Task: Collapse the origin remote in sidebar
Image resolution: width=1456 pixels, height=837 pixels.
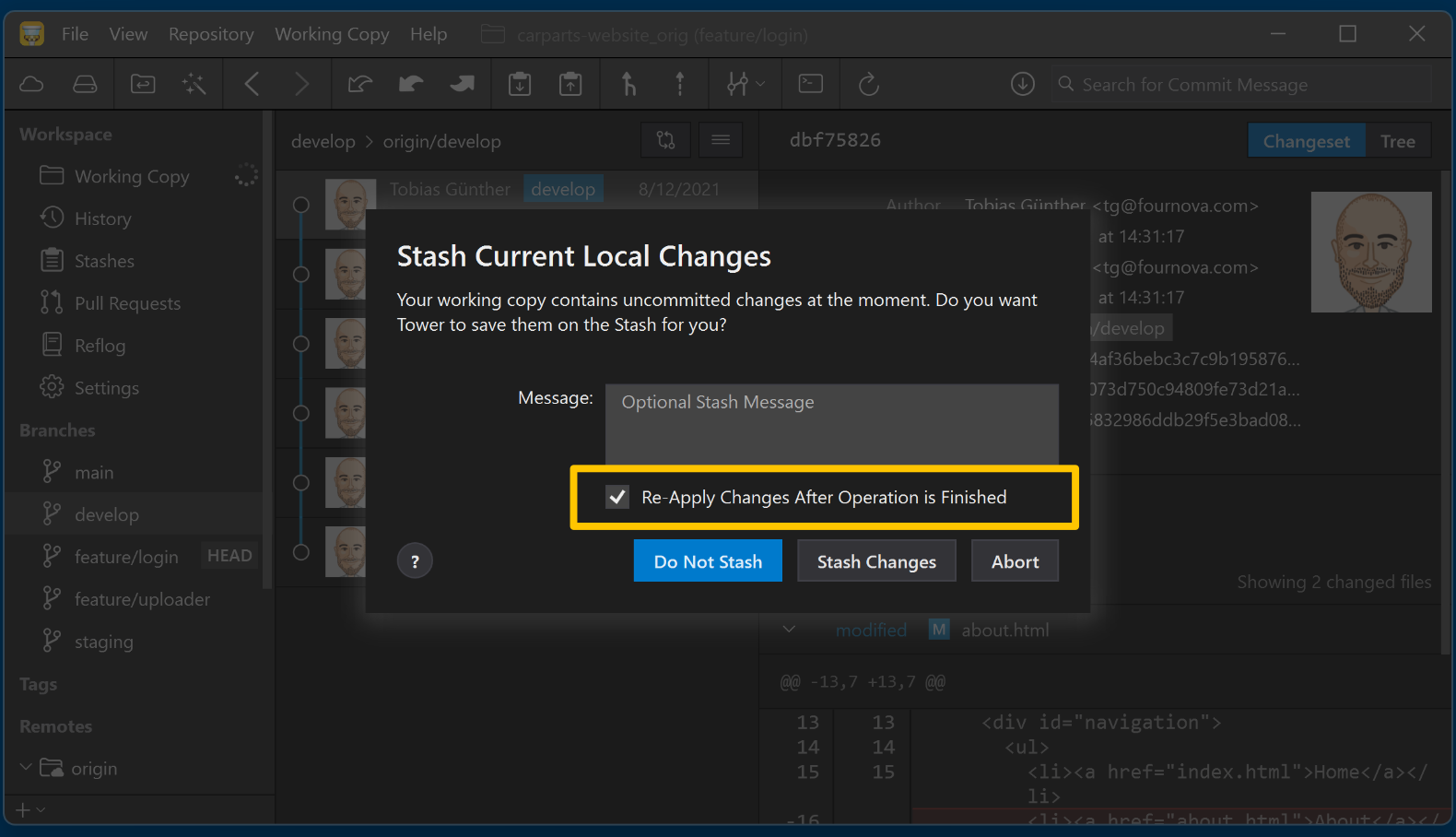Action: pyautogui.click(x=26, y=768)
